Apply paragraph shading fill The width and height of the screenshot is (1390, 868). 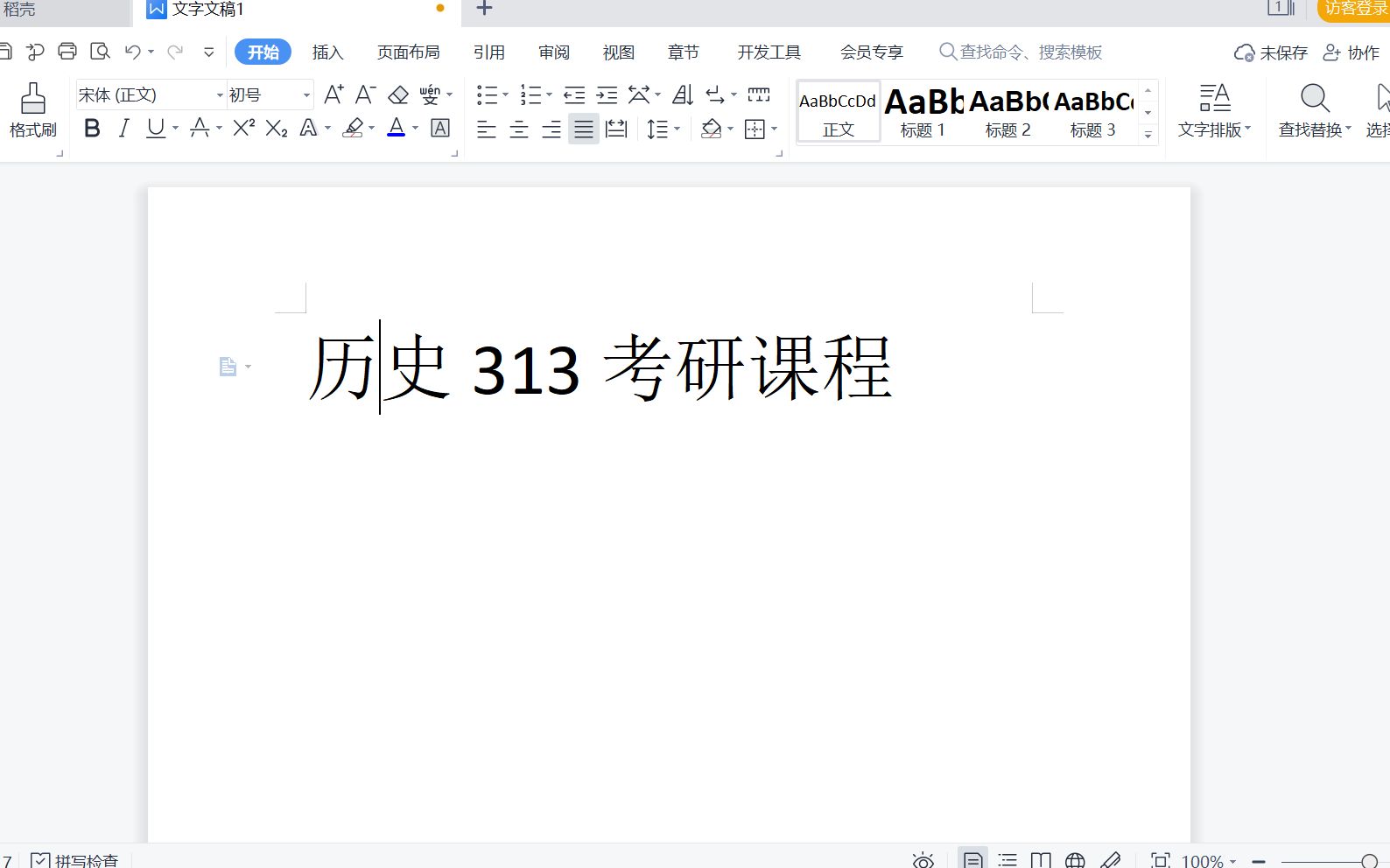712,129
